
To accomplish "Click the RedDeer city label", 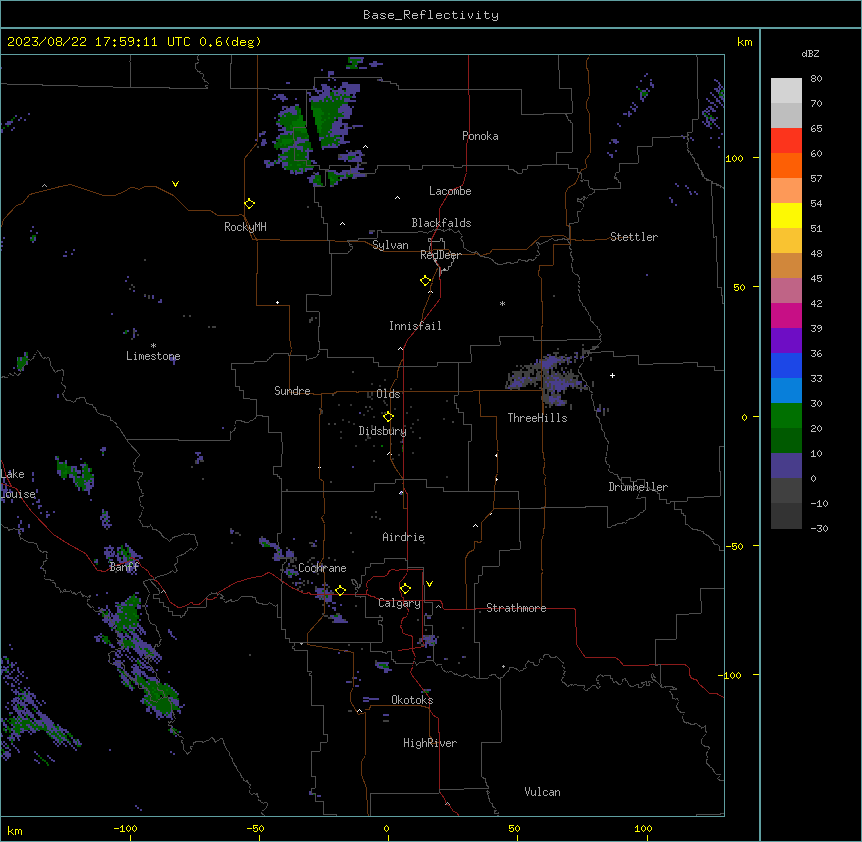I will click(x=441, y=255).
